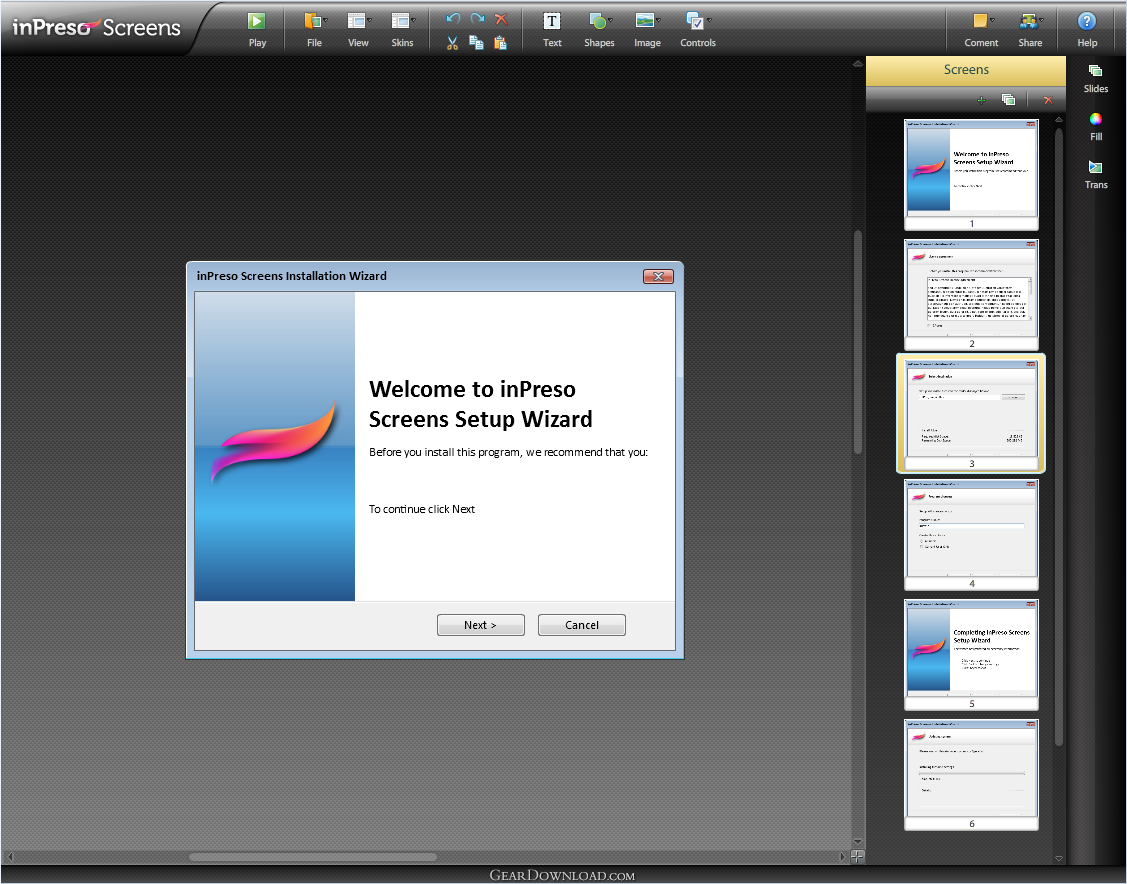Select the Text tool
The width and height of the screenshot is (1127, 884).
click(552, 29)
